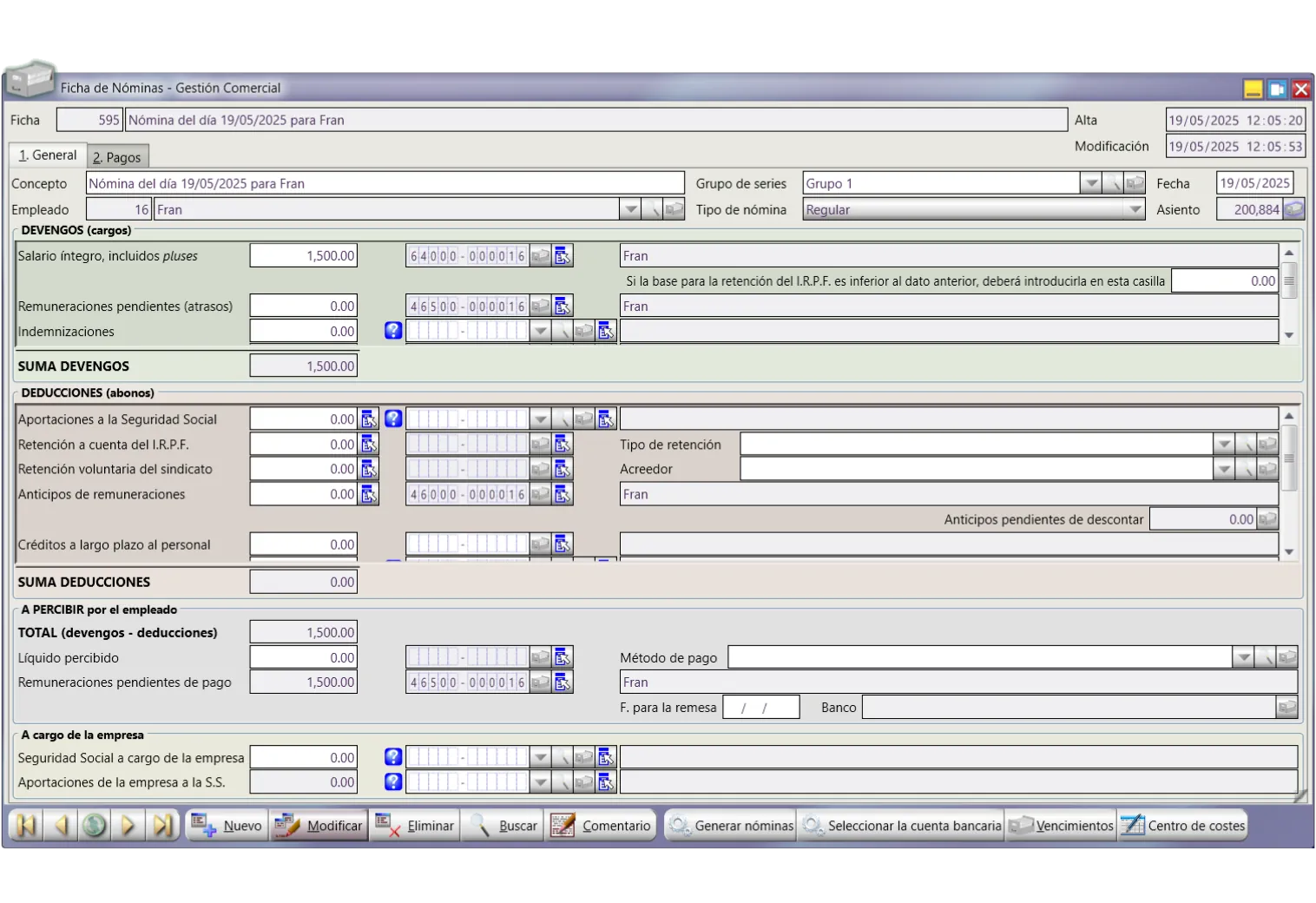Viewport: 1316px width, 903px height.
Task: Jump to the last record arrow
Action: 162,825
